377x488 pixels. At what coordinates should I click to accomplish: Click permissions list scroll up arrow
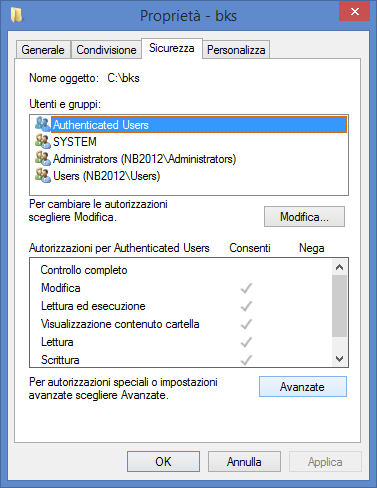pyautogui.click(x=339, y=267)
